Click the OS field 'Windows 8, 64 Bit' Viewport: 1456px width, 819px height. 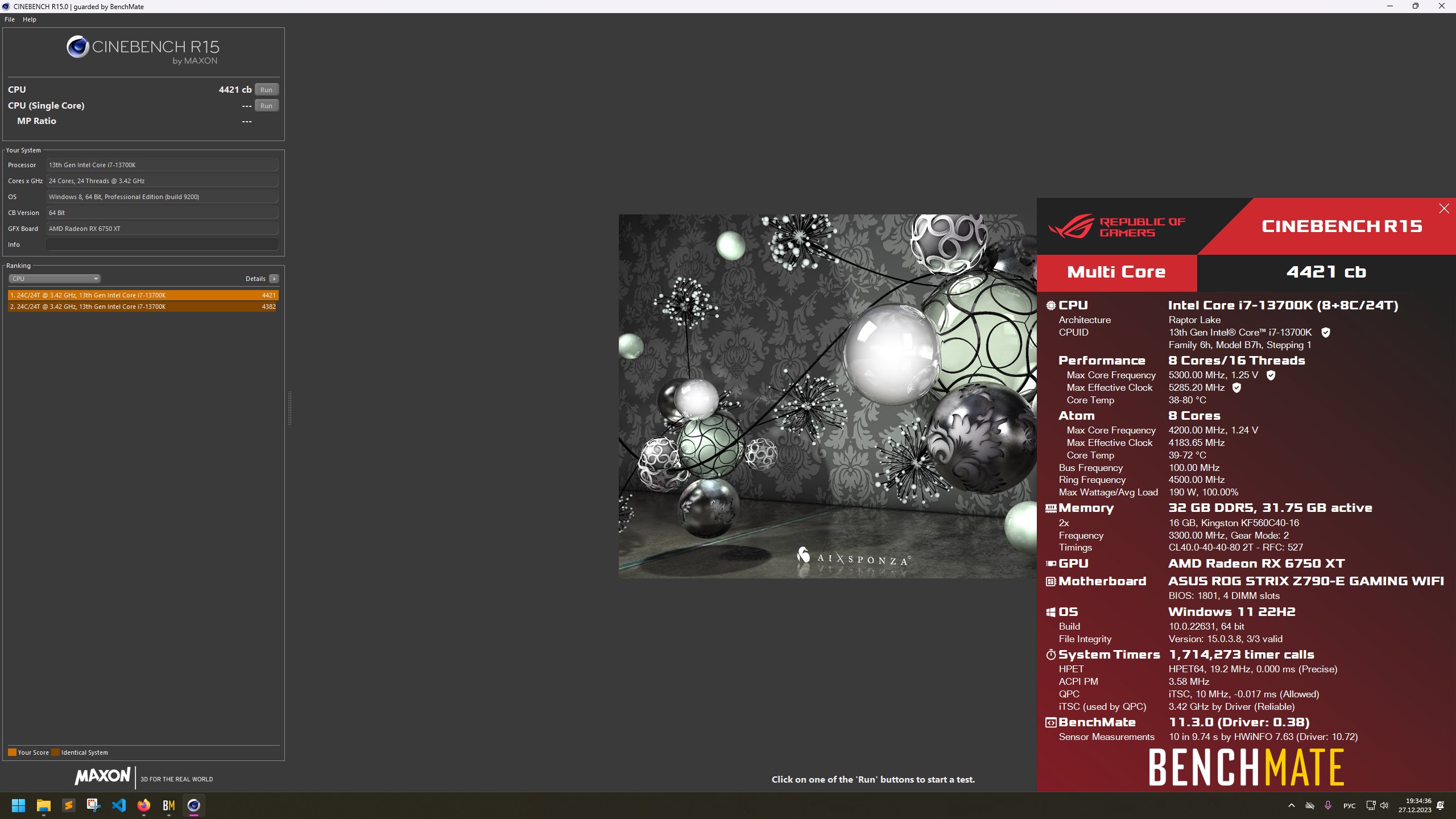click(x=162, y=197)
